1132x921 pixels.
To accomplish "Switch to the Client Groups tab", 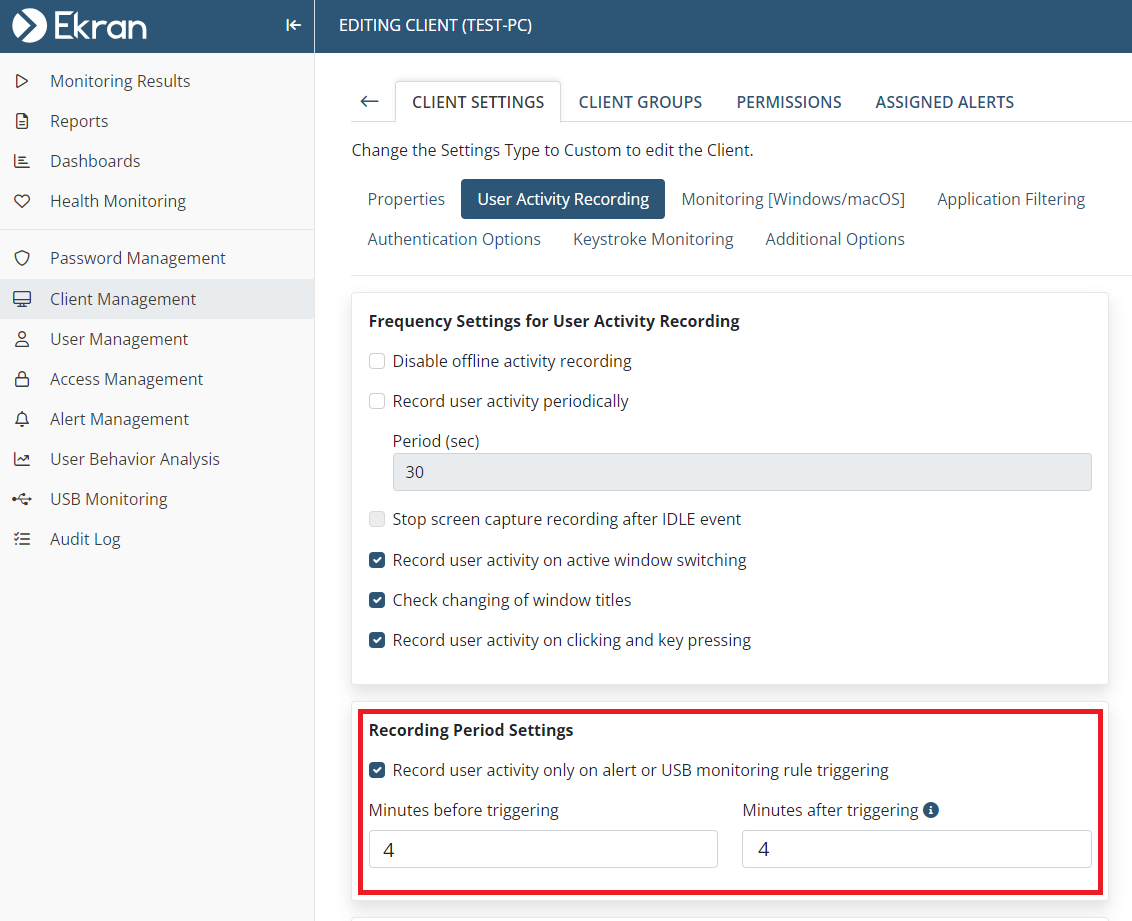I will tap(640, 102).
